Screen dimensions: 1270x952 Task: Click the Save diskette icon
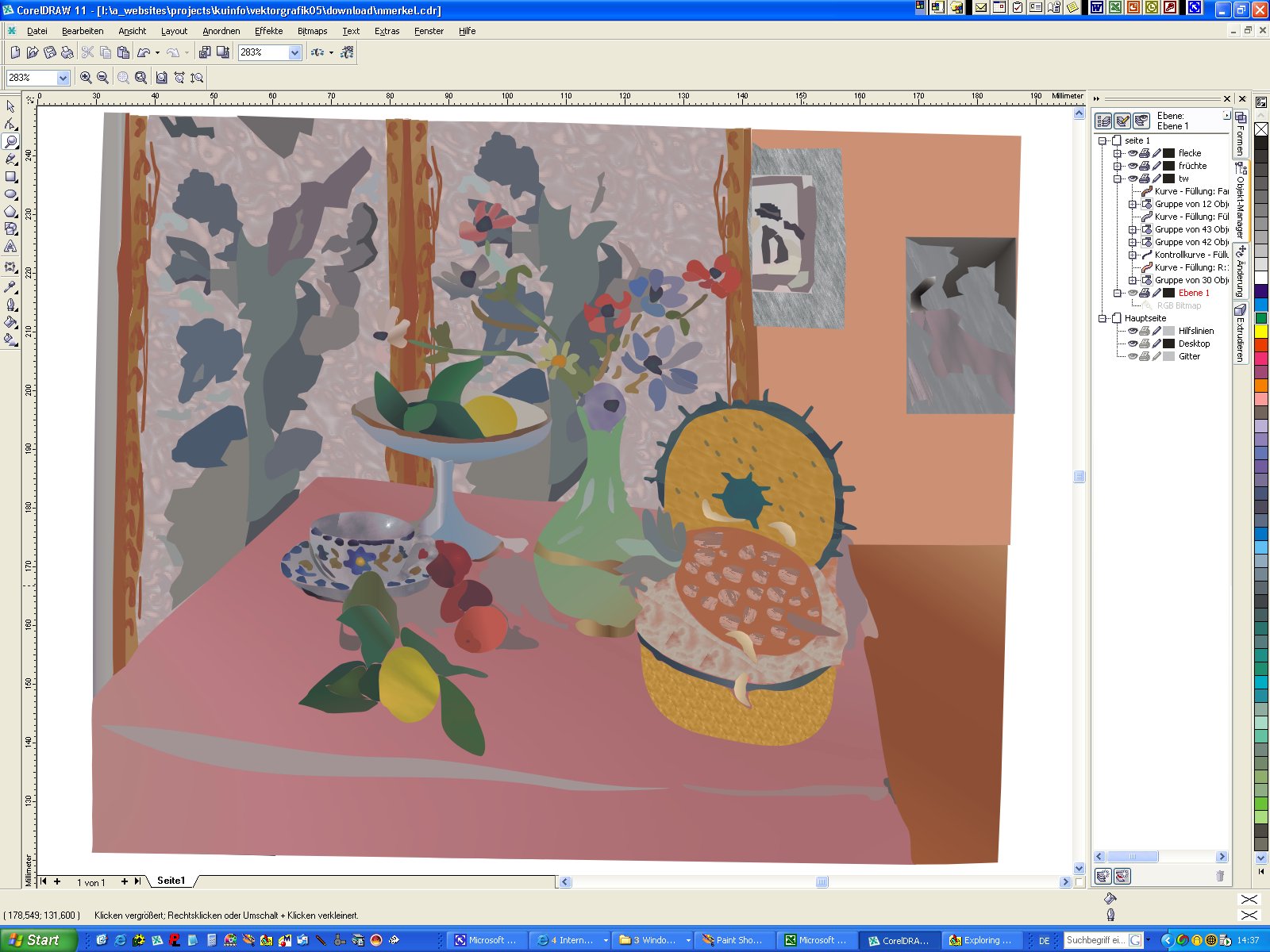49,52
